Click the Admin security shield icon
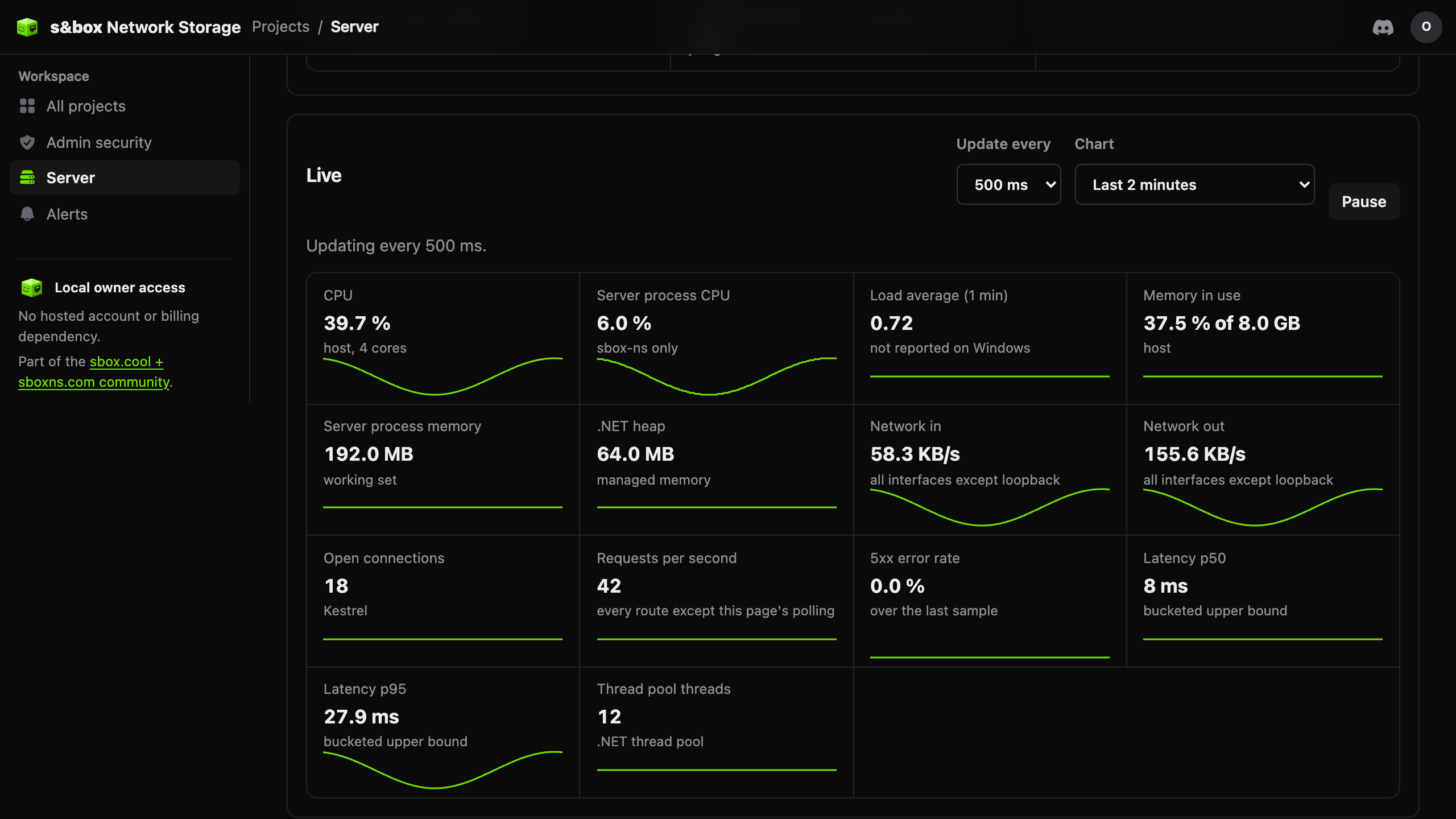The image size is (1456, 819). [x=27, y=142]
